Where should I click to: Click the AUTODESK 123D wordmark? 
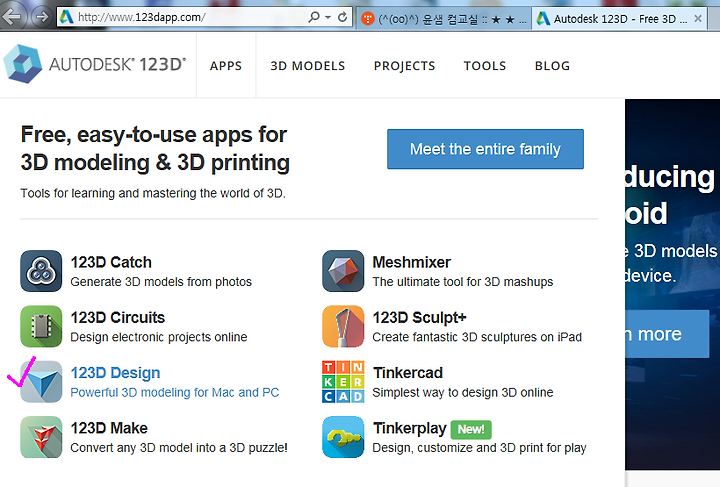click(x=118, y=64)
